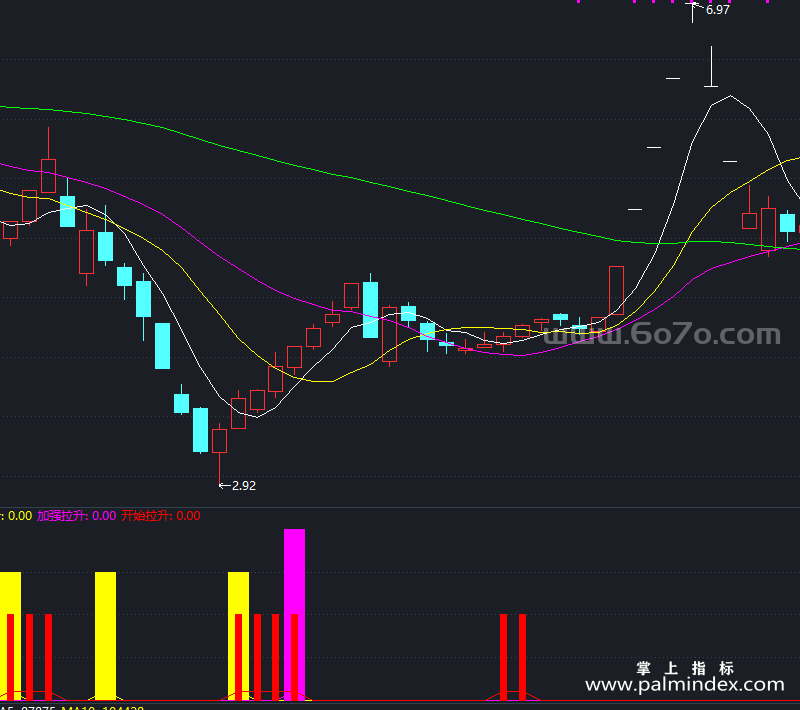
Task: Click the middle yellow bar in indicator panel
Action: [106, 636]
